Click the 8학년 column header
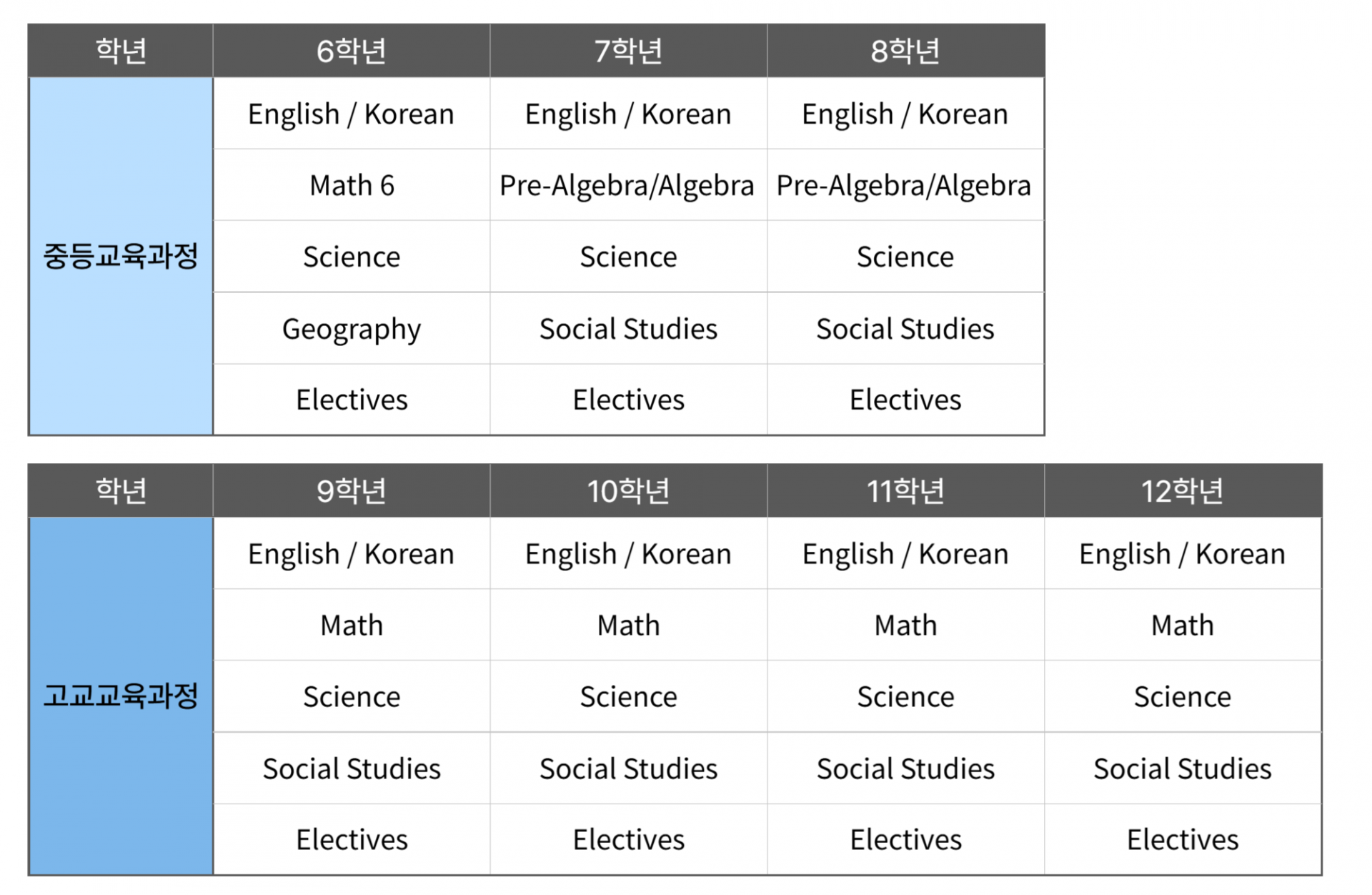The image size is (1372, 895). click(x=905, y=51)
